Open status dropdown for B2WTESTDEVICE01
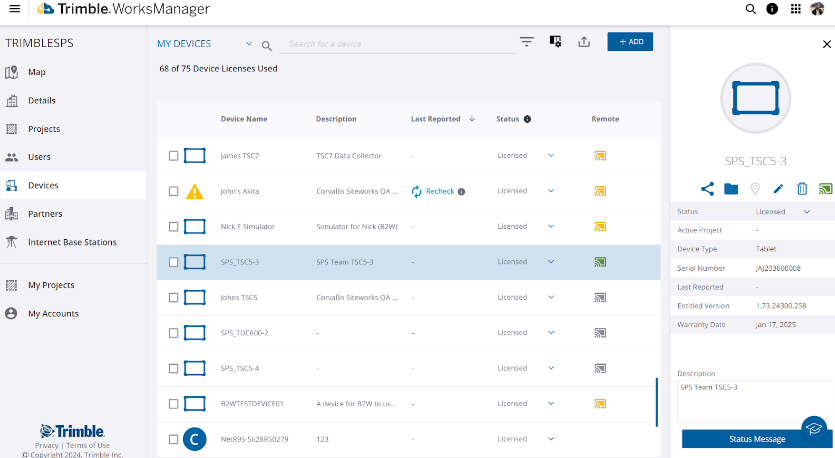Image resolution: width=835 pixels, height=458 pixels. pyautogui.click(x=551, y=403)
